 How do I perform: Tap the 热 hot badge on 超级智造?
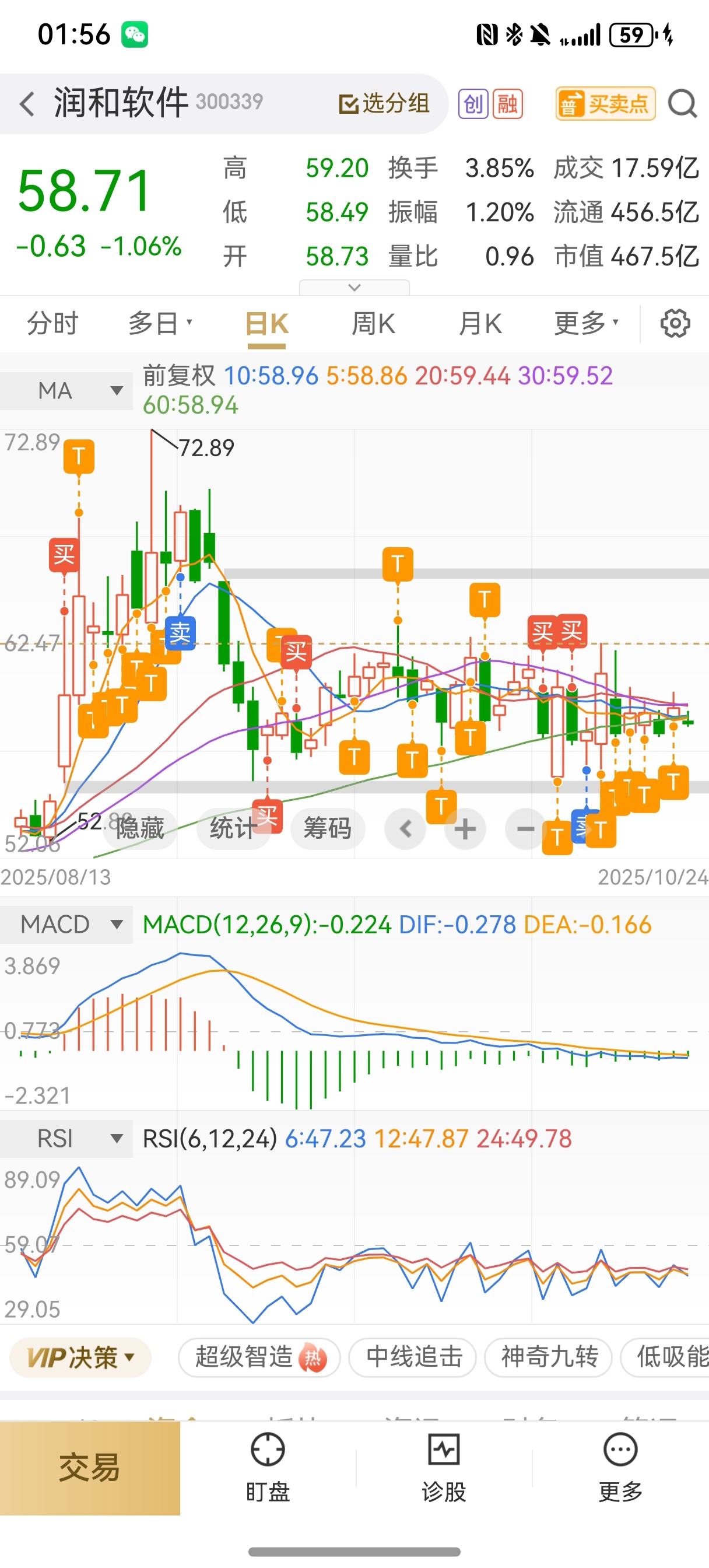coord(312,1357)
